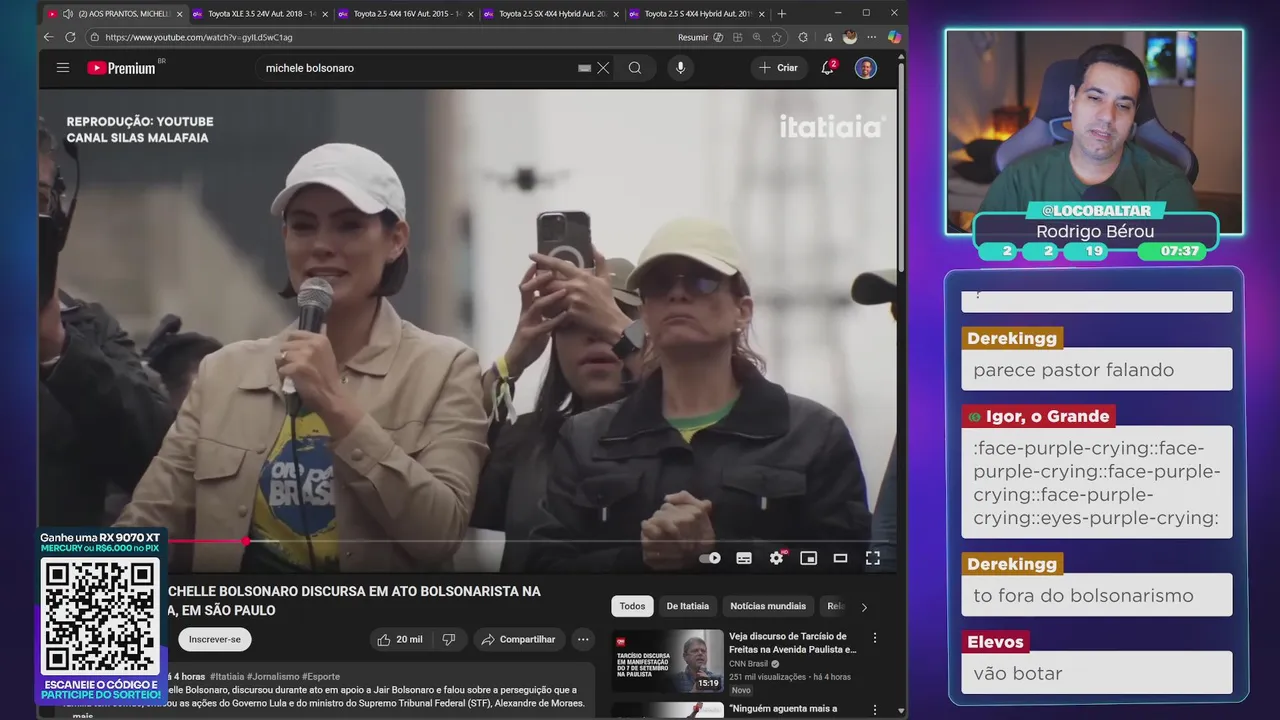Reload the page in the browser
The width and height of the screenshot is (1280, 720).
click(x=70, y=37)
